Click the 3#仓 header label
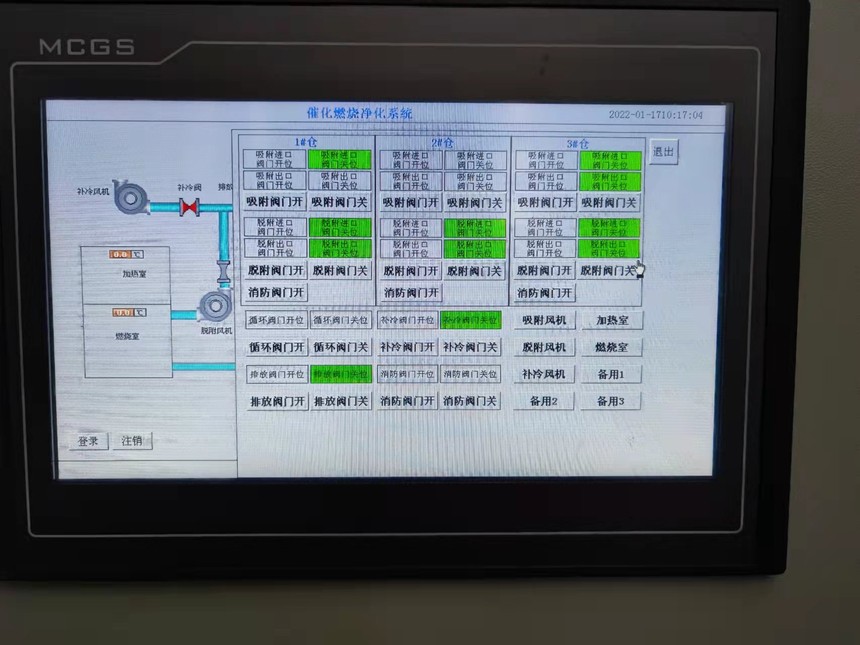The height and width of the screenshot is (645, 860). 578,143
